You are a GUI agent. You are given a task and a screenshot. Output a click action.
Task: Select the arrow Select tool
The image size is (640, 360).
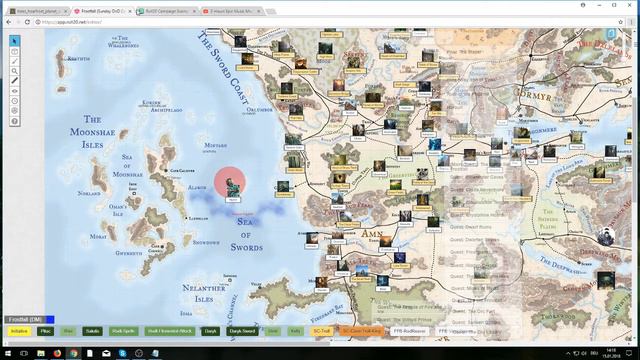tap(14, 40)
